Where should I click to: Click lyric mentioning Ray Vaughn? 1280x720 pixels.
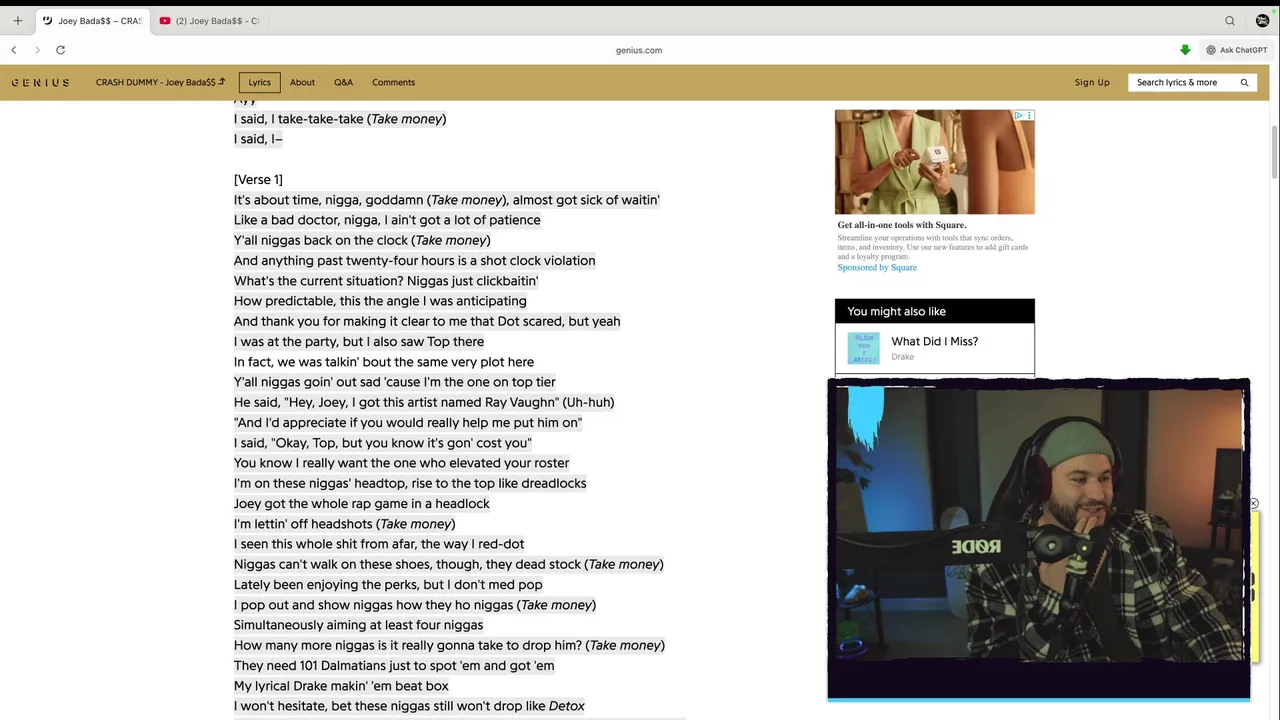click(x=424, y=402)
